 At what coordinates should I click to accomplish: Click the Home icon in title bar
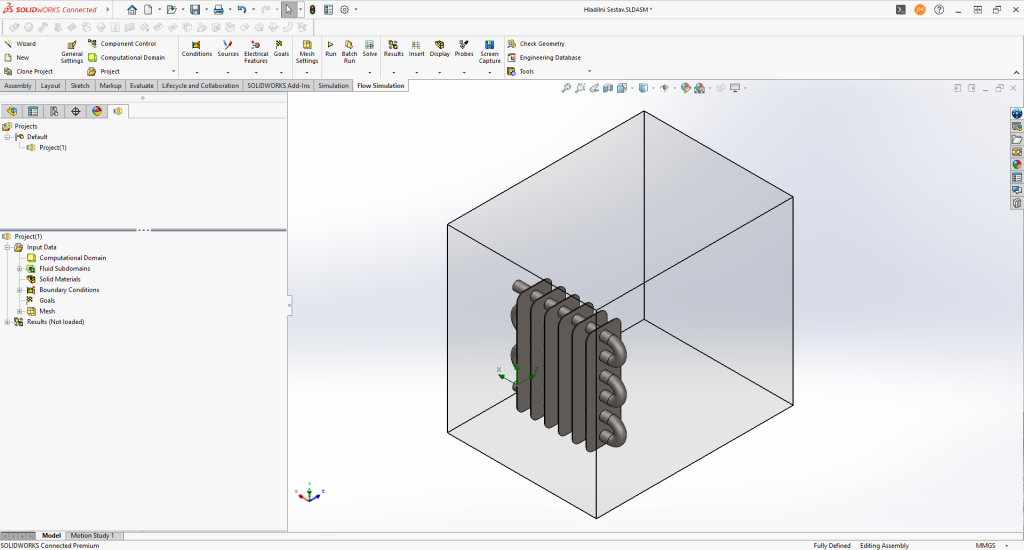click(132, 10)
